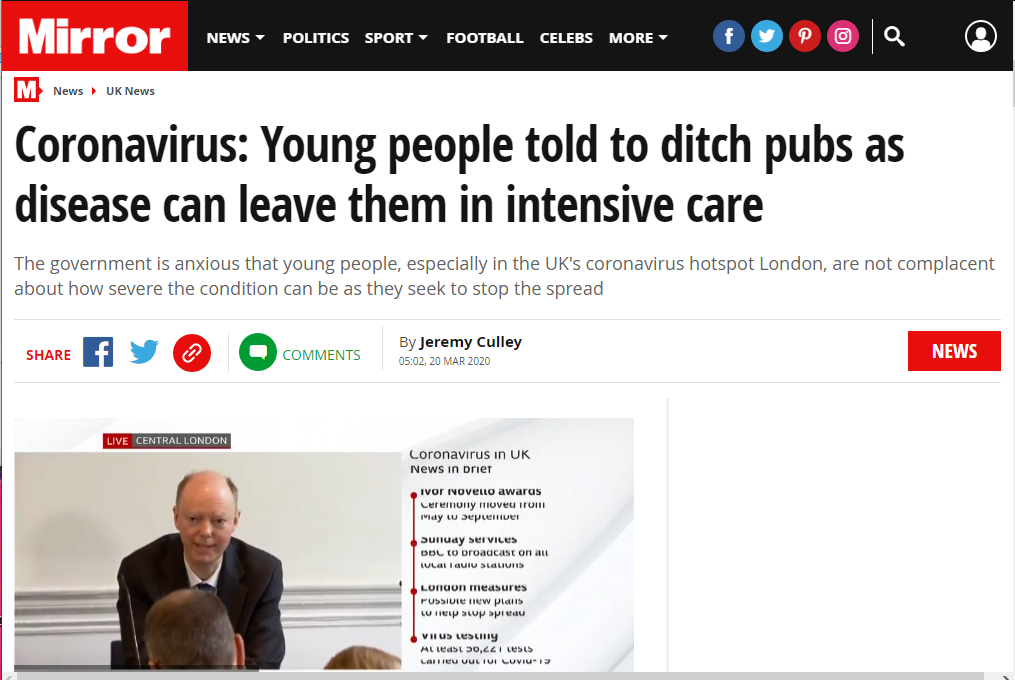The width and height of the screenshot is (1015, 680).
Task: Open the Mirror Twitter icon in header
Action: pyautogui.click(x=766, y=36)
